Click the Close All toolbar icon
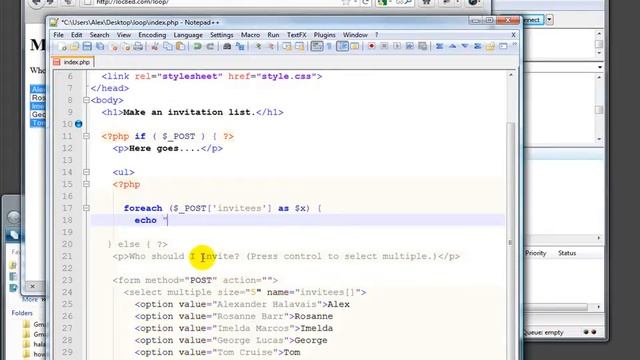The height and width of the screenshot is (360, 640). pyautogui.click(x=126, y=47)
